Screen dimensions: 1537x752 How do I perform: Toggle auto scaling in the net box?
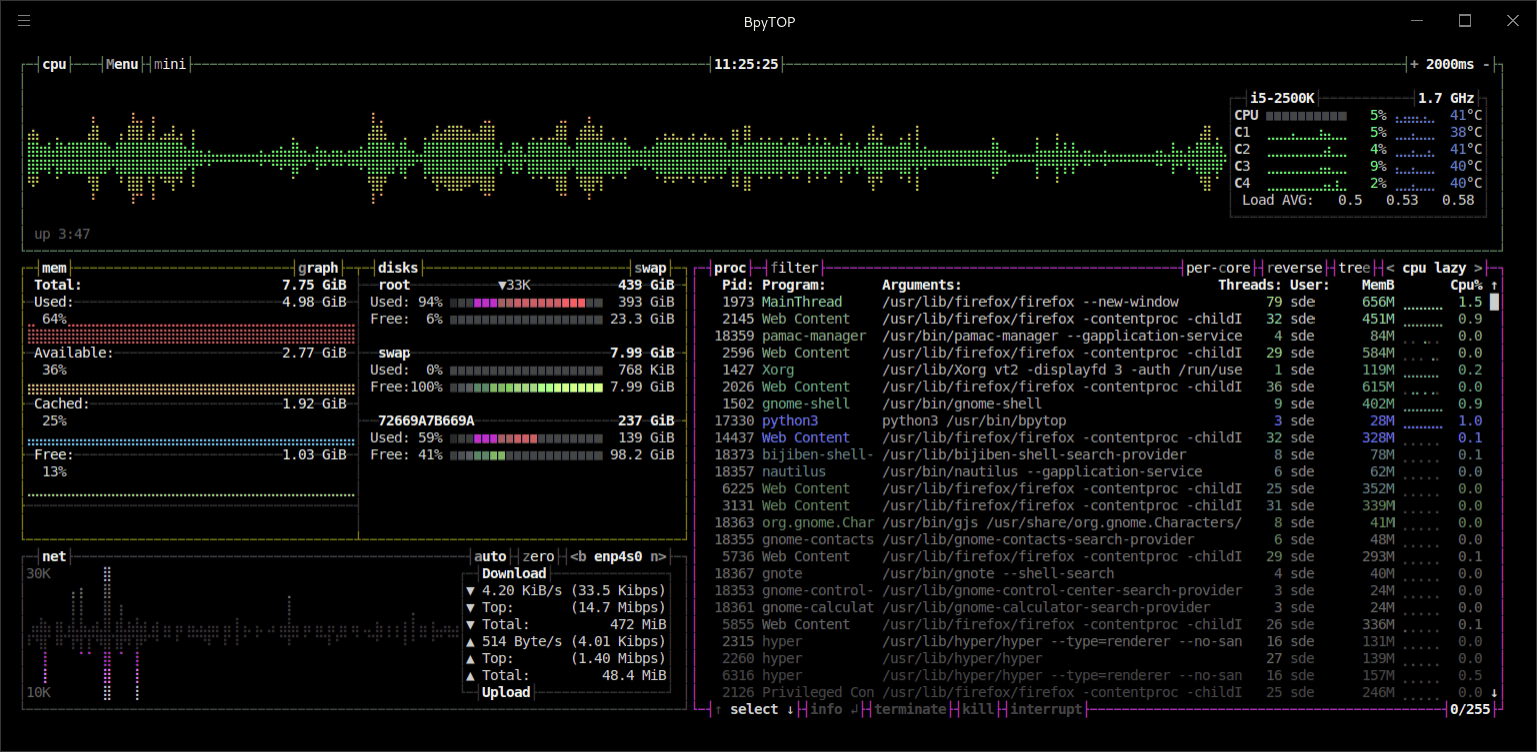[x=490, y=556]
